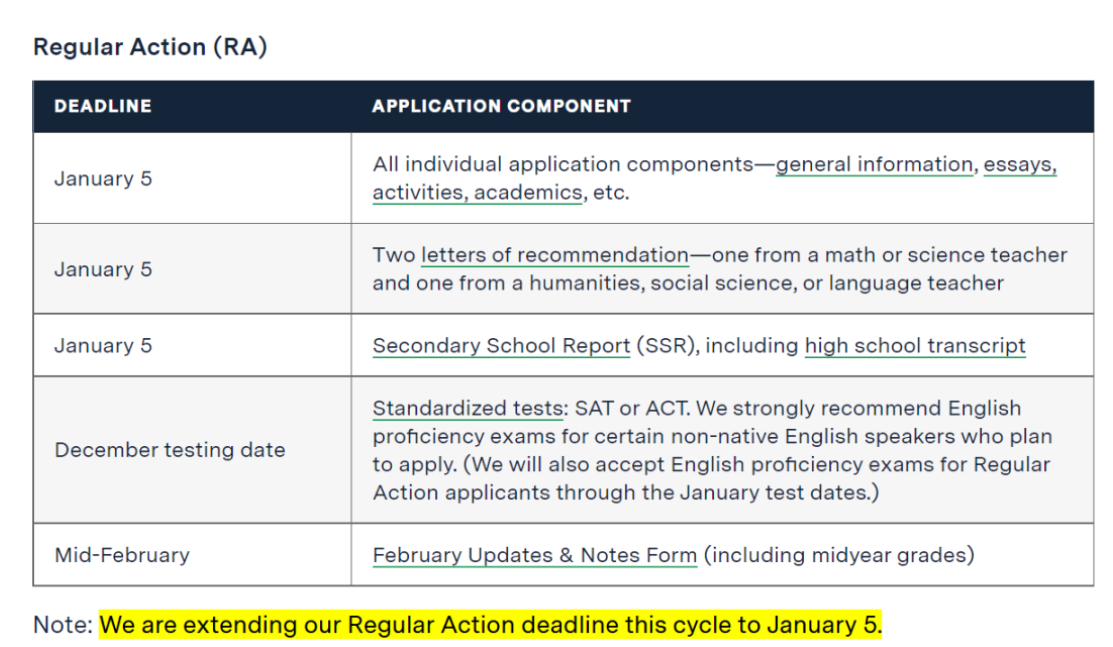
Task: Open the general information link
Action: coord(874,164)
